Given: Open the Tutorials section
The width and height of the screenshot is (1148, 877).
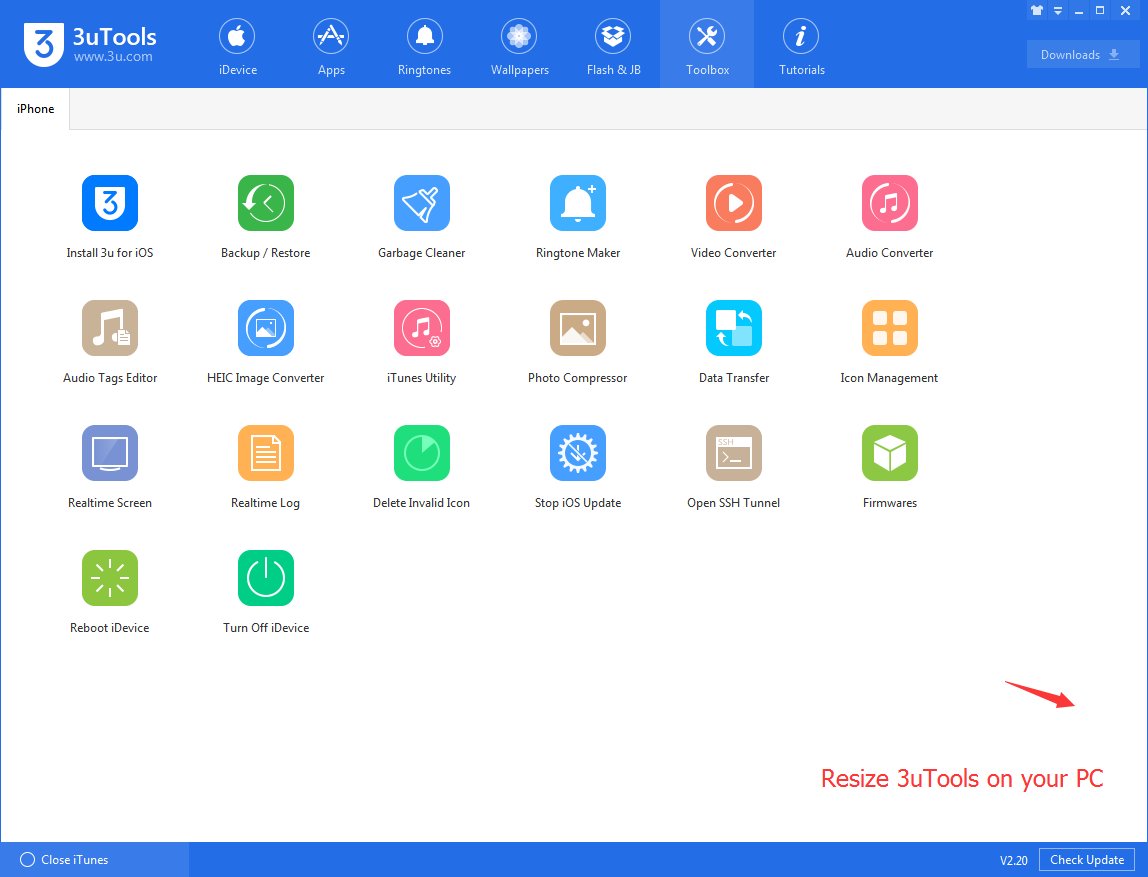Looking at the screenshot, I should click(x=801, y=46).
